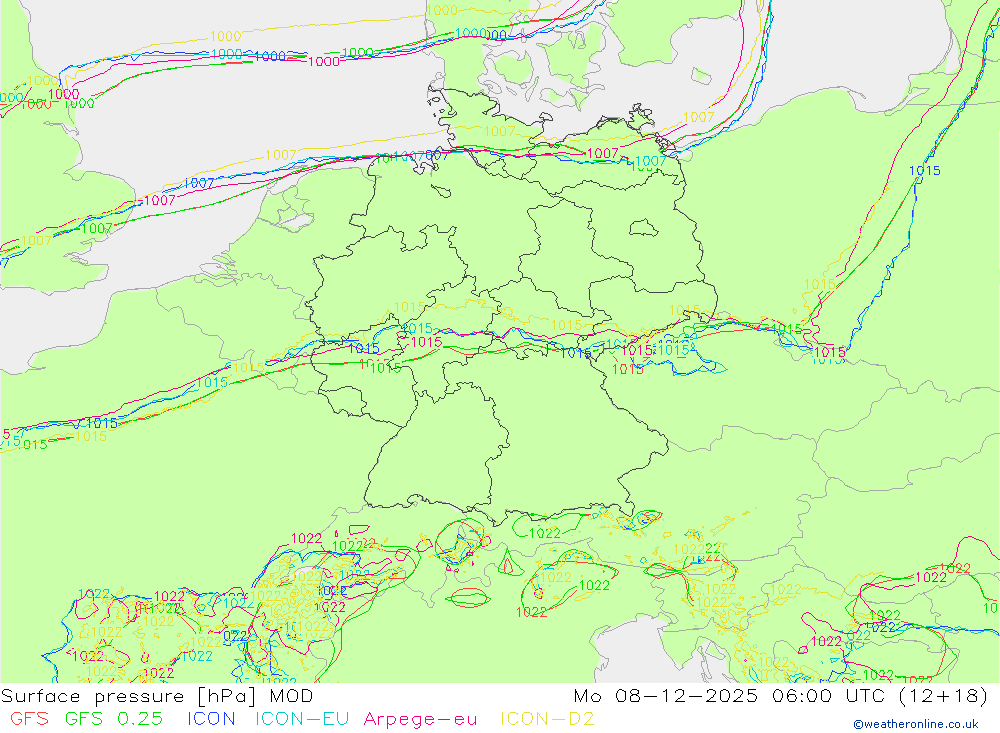Click the pink 1000 label over the North Sea
This screenshot has width=1000, height=733.
(x=324, y=62)
